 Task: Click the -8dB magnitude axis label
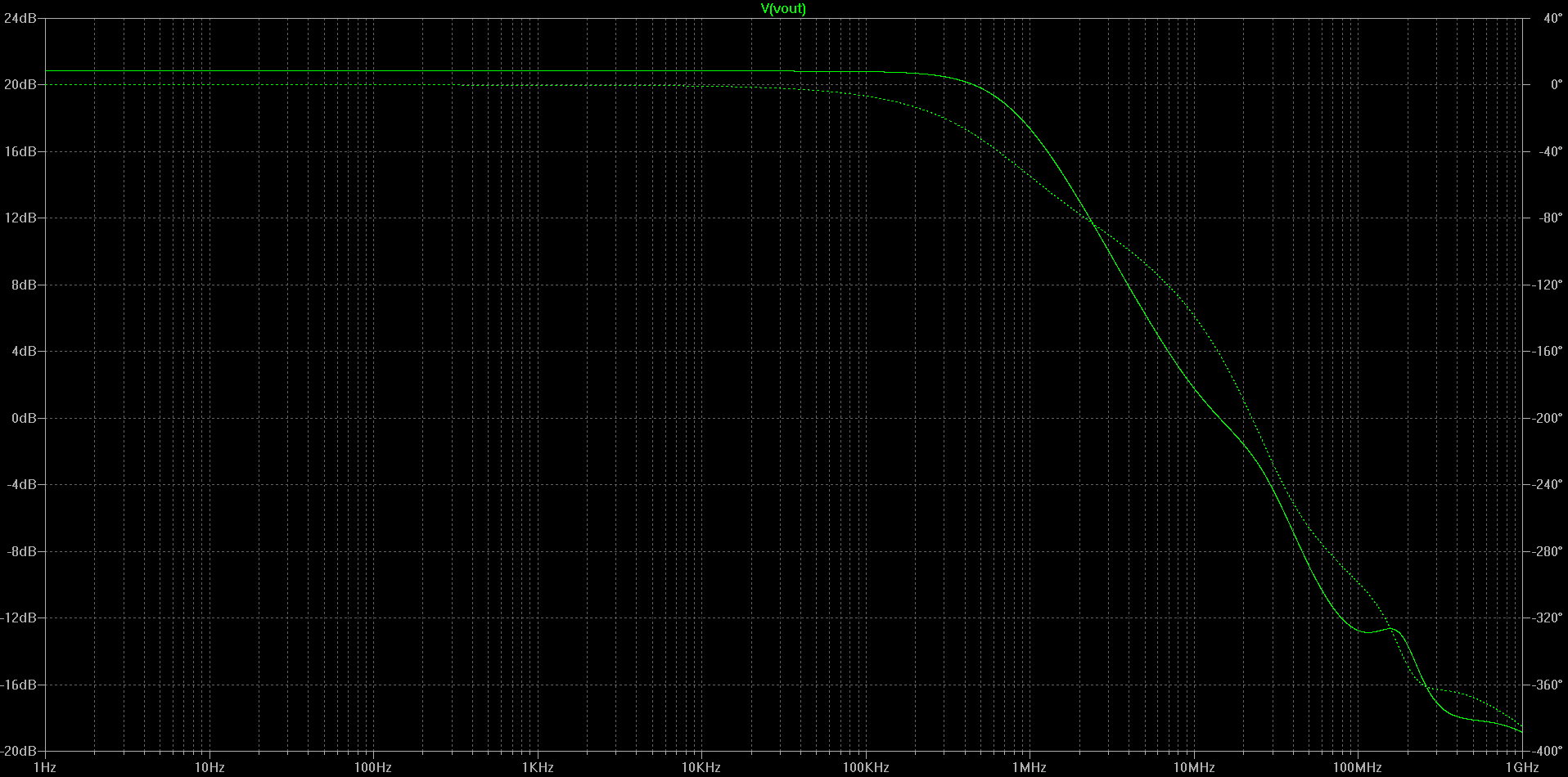point(21,551)
